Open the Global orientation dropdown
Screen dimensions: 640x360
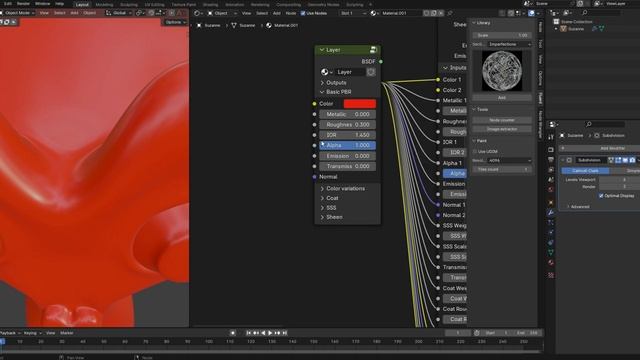point(119,13)
